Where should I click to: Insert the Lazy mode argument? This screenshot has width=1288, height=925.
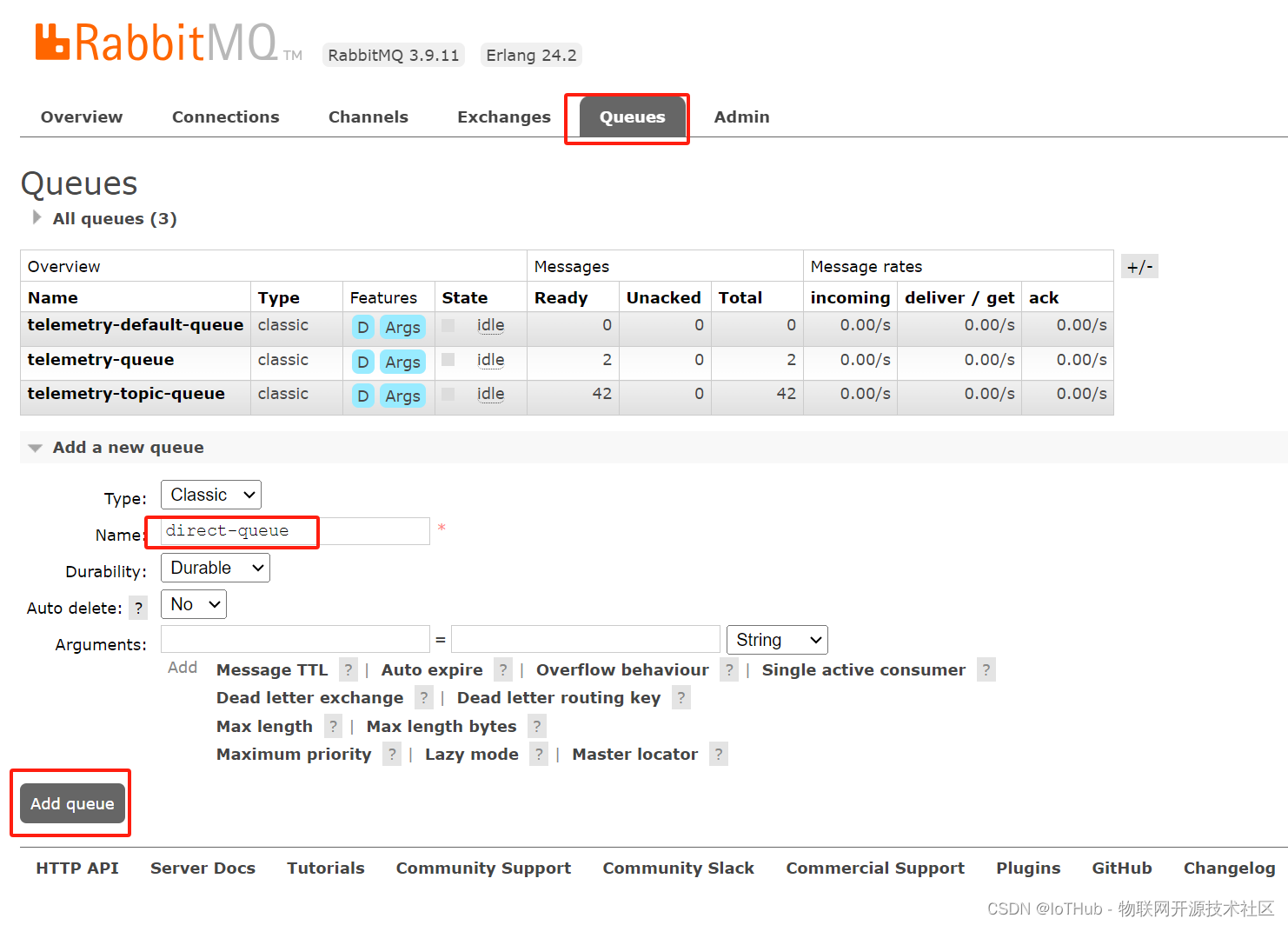click(x=472, y=754)
